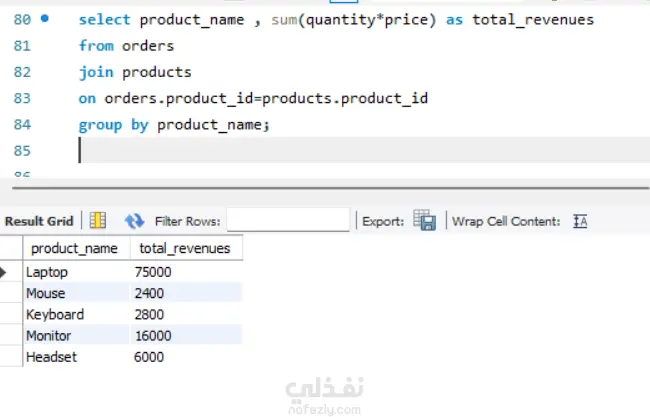Select the 75000 revenue cell
This screenshot has height=417, width=650.
point(153,272)
